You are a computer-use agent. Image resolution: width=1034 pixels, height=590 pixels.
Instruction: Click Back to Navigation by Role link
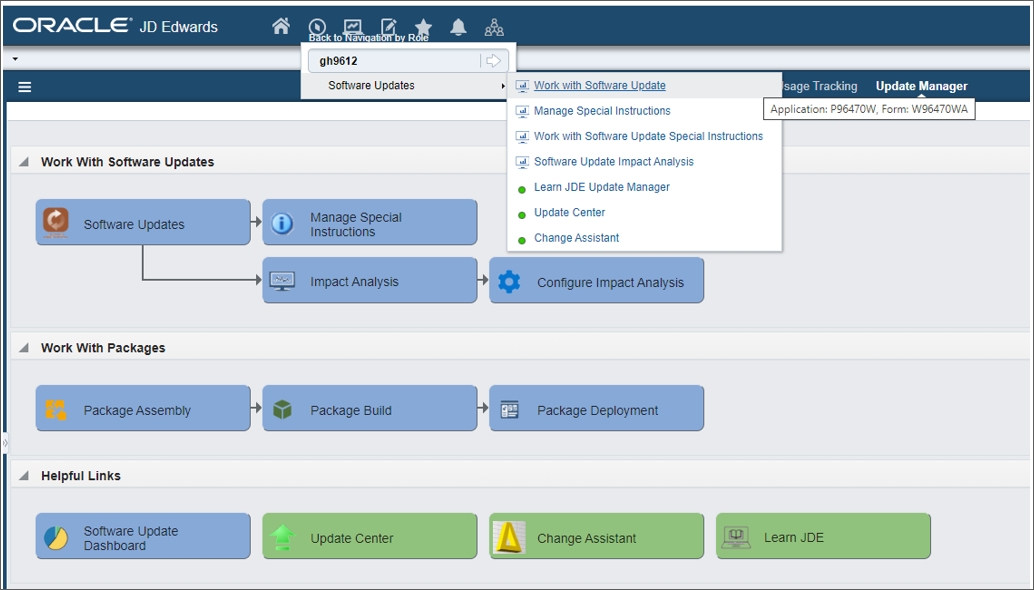click(369, 38)
